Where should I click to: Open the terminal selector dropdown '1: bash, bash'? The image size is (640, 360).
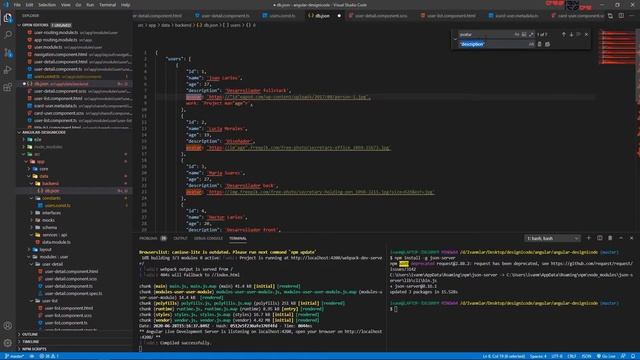[552, 238]
